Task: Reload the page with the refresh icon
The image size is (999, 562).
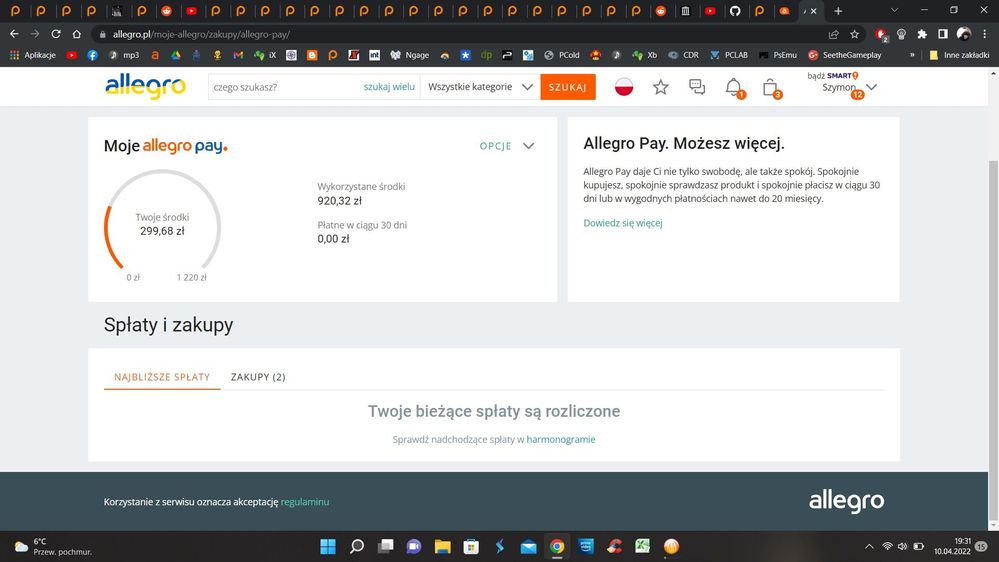Action: 56,34
